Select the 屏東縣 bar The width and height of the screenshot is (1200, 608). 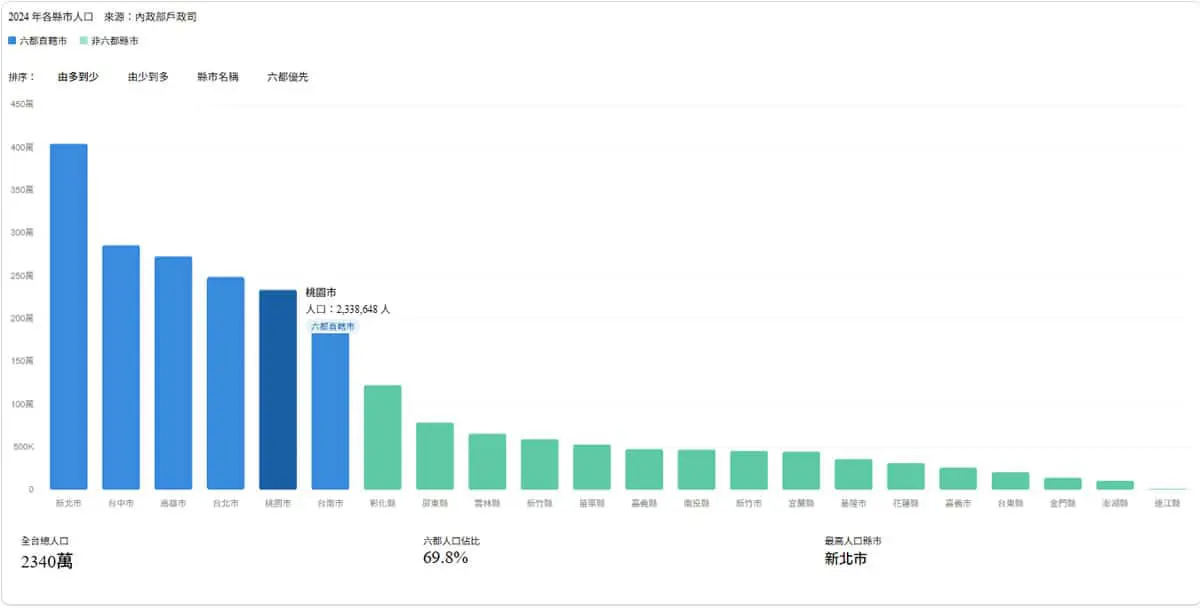435,456
